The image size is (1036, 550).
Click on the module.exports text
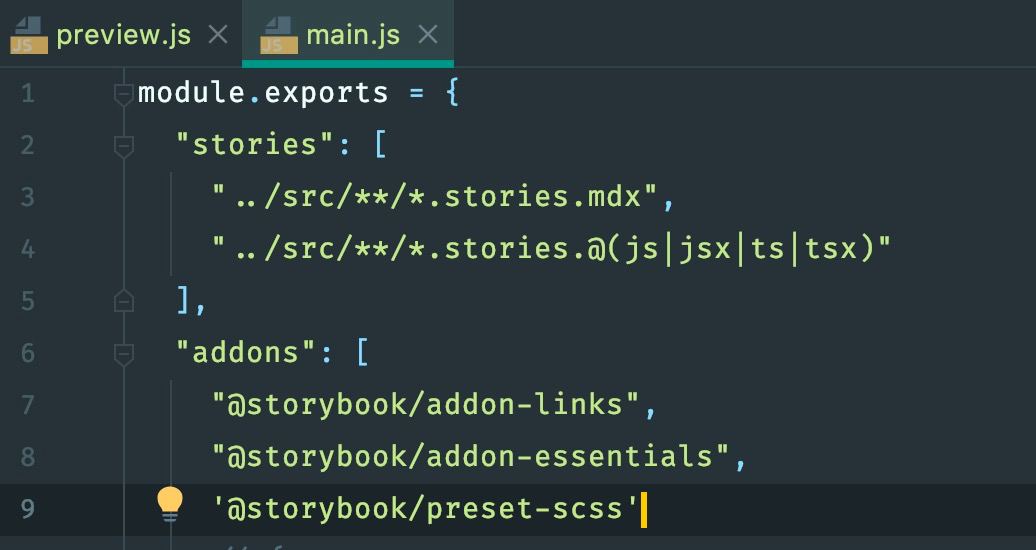tap(262, 93)
